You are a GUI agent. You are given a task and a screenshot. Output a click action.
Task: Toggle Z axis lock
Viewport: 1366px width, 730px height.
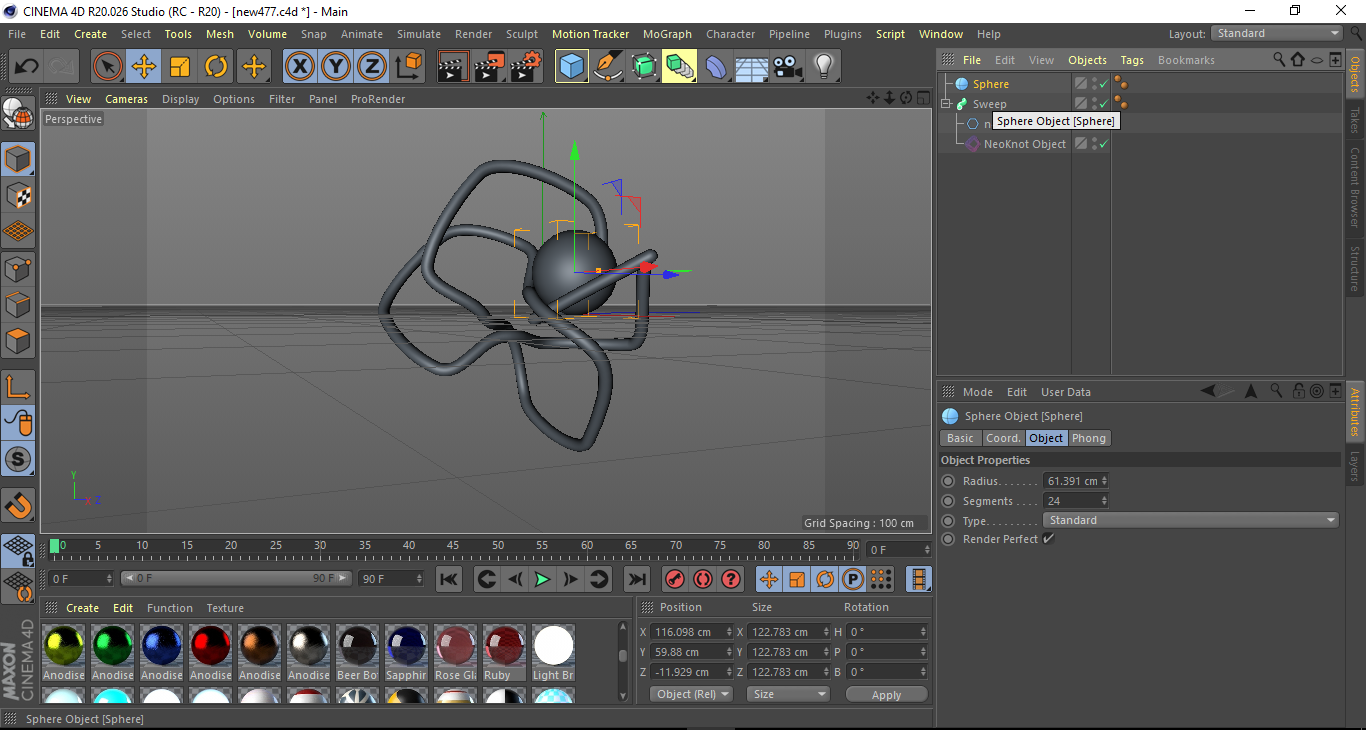pos(372,67)
